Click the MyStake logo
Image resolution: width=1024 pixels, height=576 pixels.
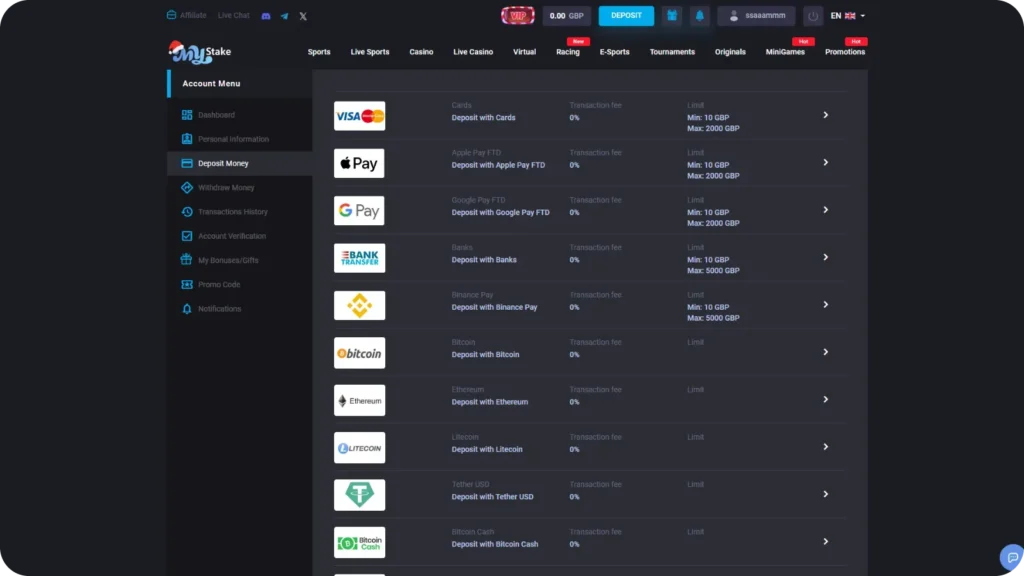200,52
